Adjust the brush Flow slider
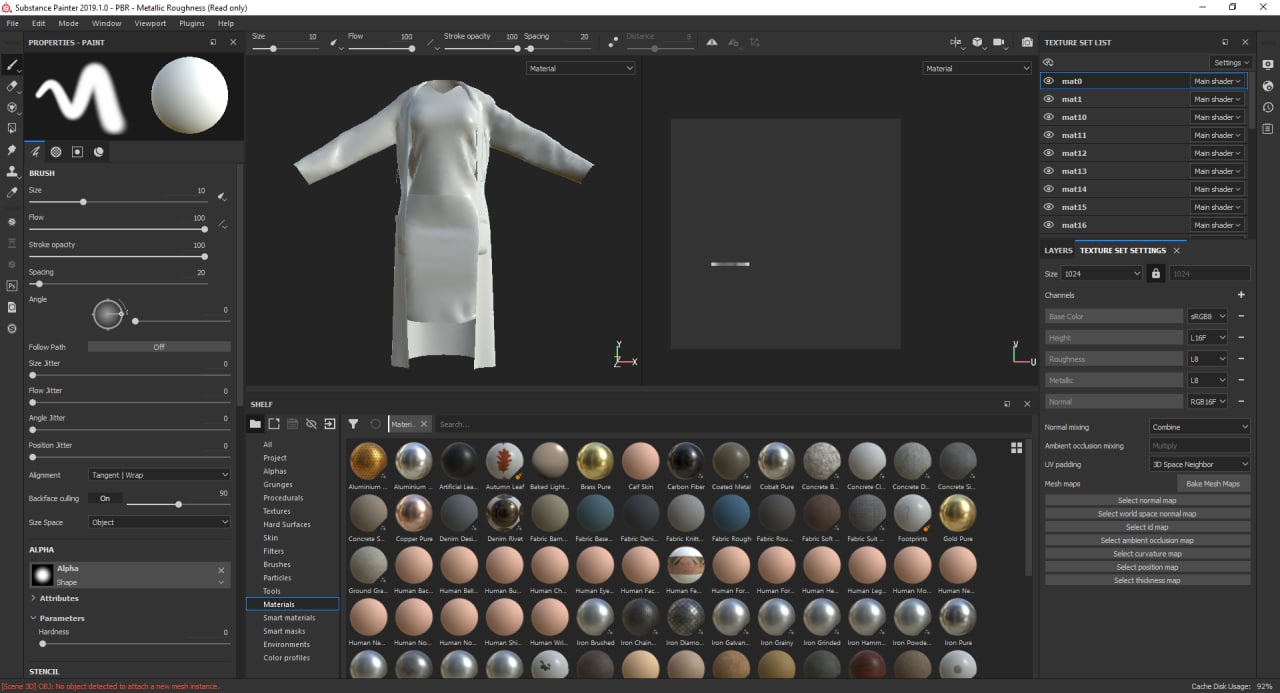This screenshot has width=1280, height=693. pyautogui.click(x=118, y=229)
